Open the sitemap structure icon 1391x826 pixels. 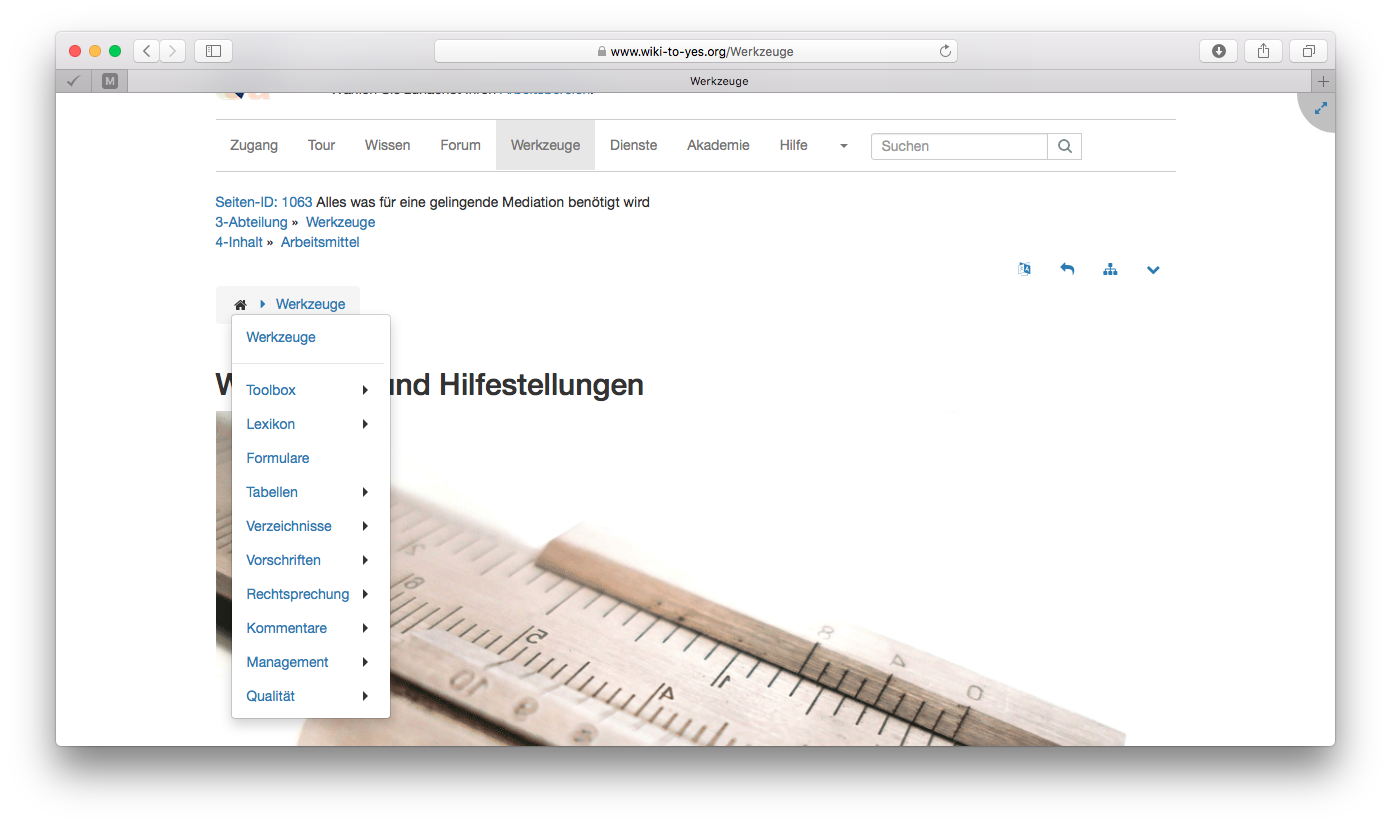tap(1110, 269)
